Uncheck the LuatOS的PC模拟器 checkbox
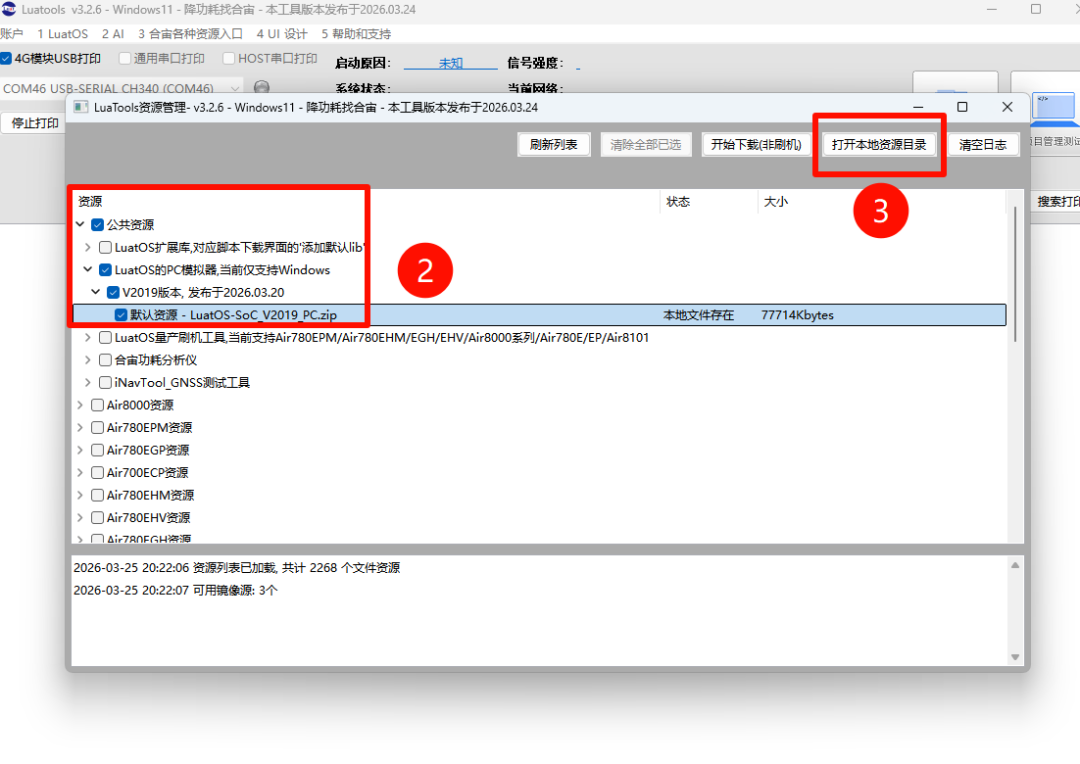 pyautogui.click(x=105, y=270)
